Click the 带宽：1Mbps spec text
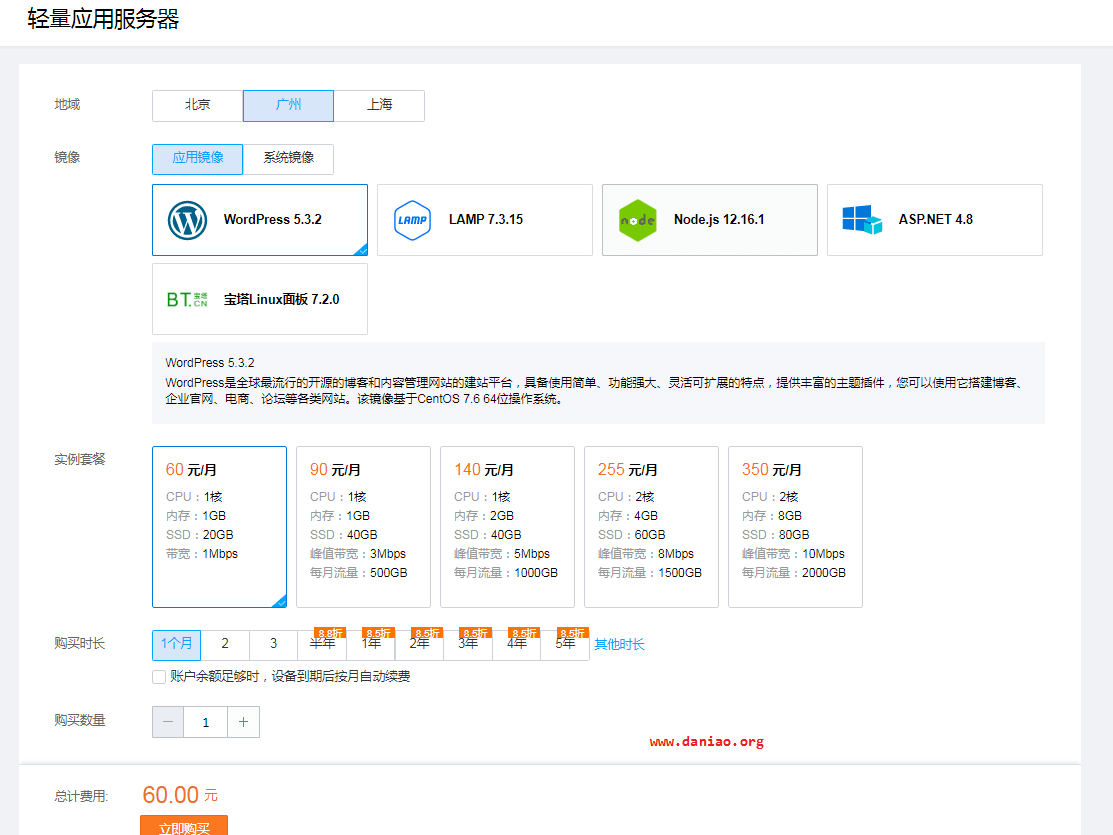This screenshot has width=1113, height=835. (x=202, y=554)
